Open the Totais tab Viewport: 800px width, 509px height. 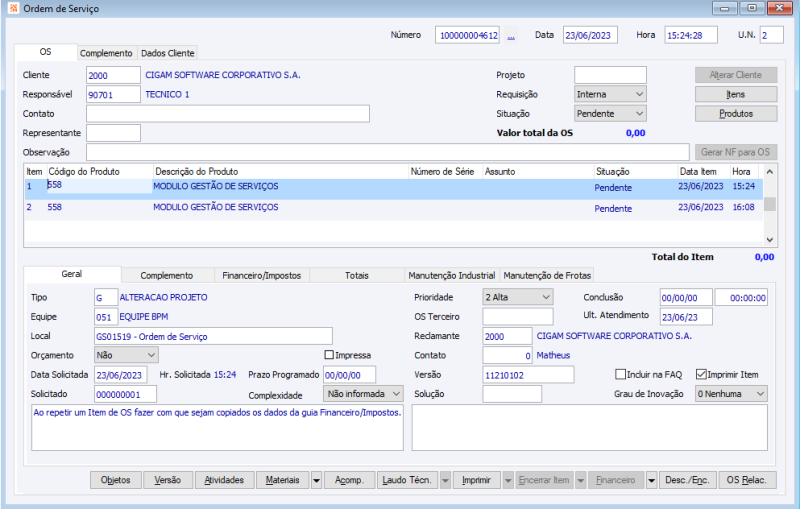click(357, 275)
